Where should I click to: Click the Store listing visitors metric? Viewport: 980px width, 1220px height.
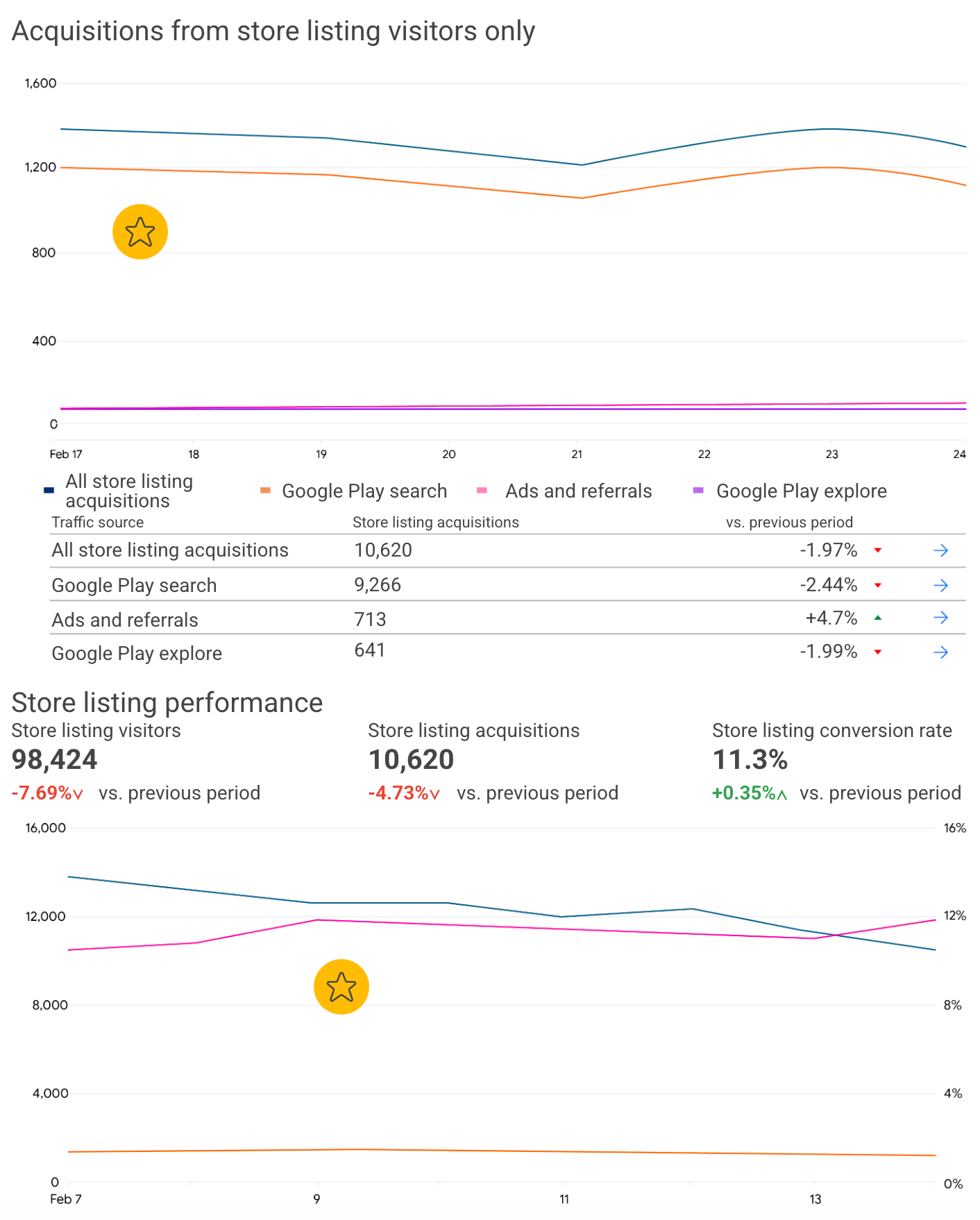(x=136, y=762)
